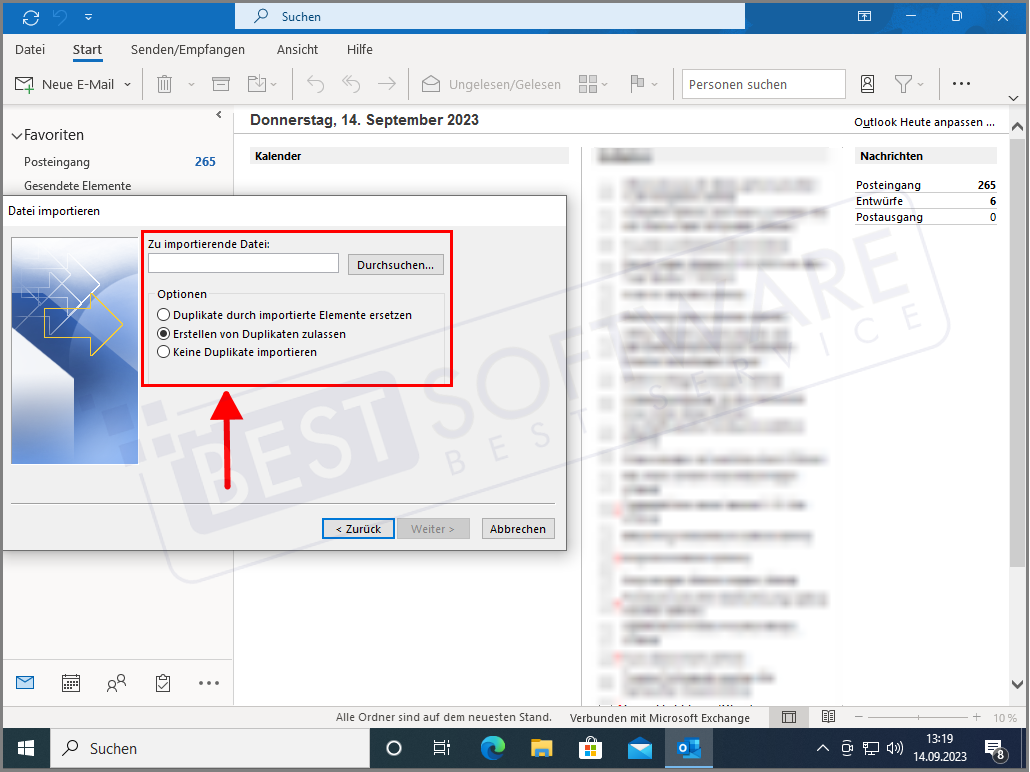This screenshot has height=772, width=1030.
Task: Enable Keine Duplikate importieren
Action: [x=163, y=353]
